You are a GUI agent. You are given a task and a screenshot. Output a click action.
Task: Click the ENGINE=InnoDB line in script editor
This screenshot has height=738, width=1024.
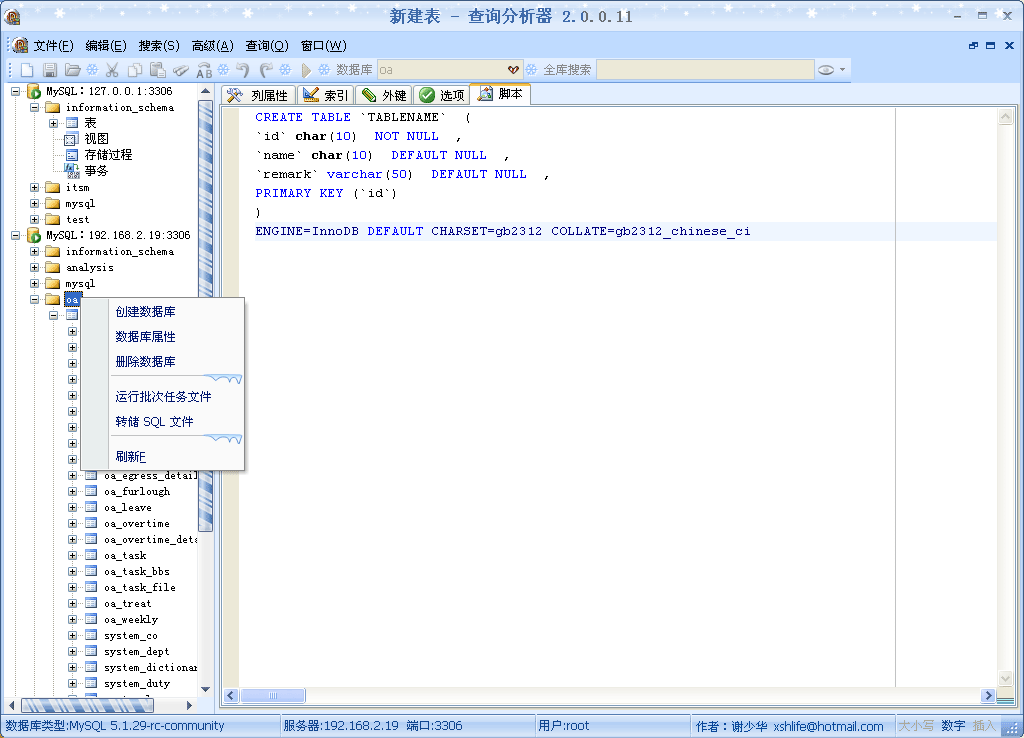pyautogui.click(x=502, y=231)
